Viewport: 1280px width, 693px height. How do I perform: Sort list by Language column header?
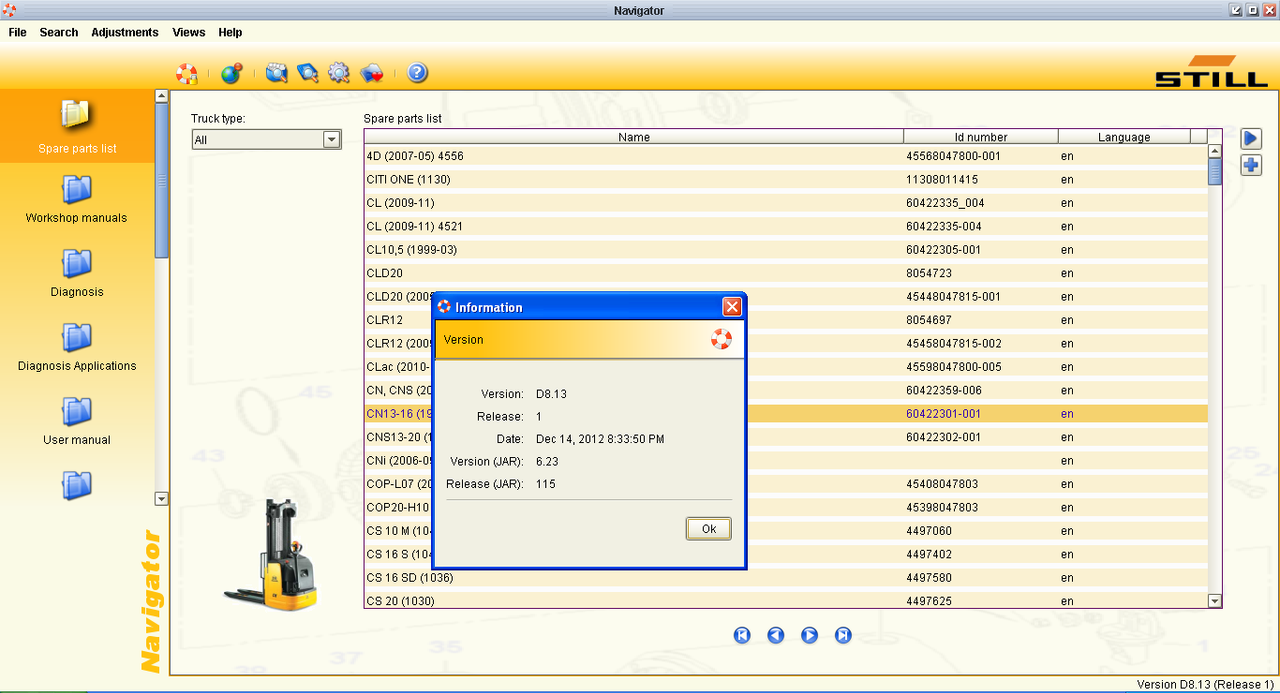click(1124, 137)
